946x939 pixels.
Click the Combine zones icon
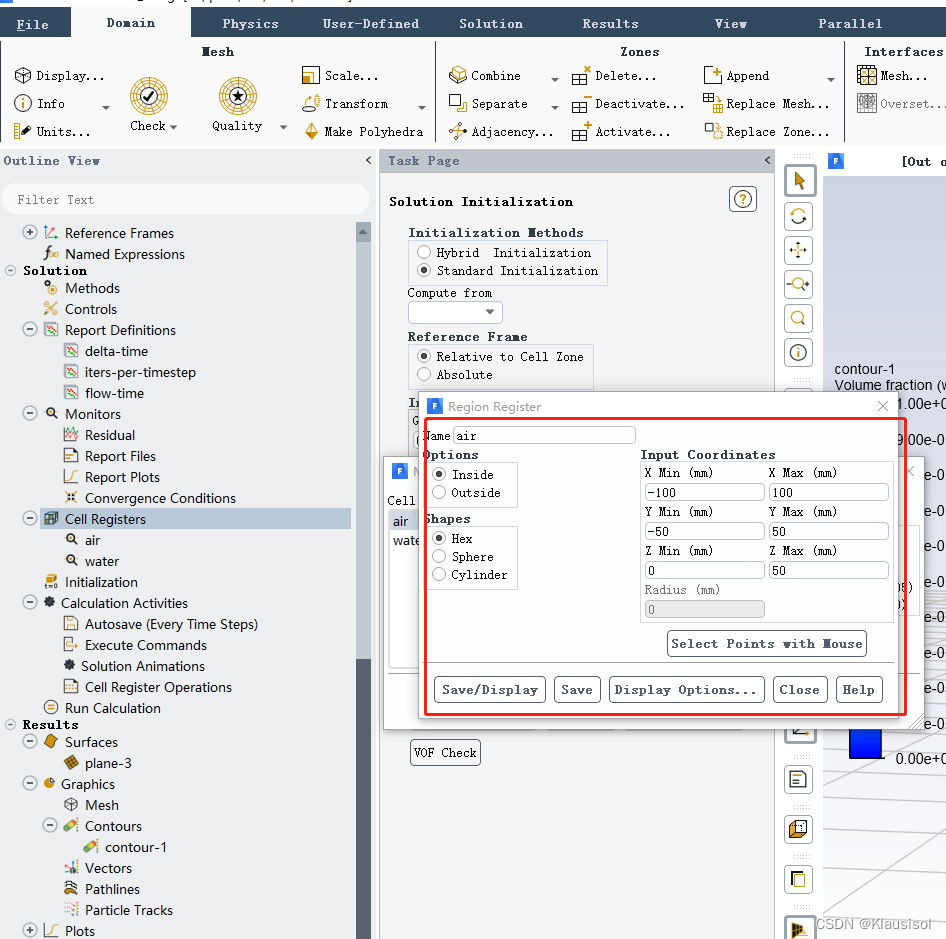[458, 76]
